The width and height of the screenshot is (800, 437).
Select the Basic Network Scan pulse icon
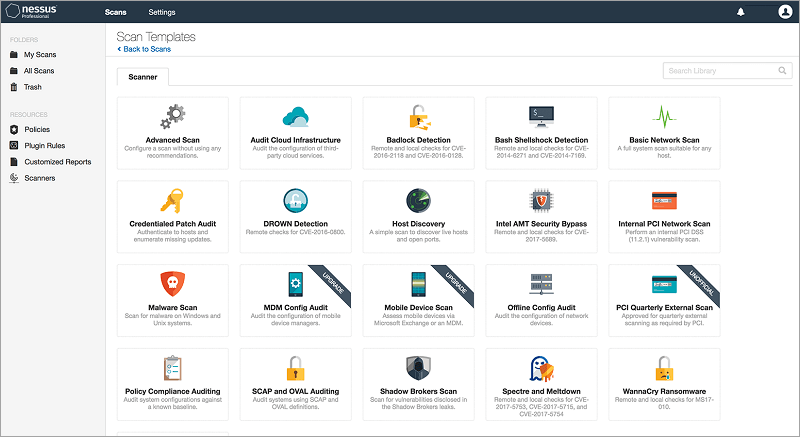[x=664, y=117]
